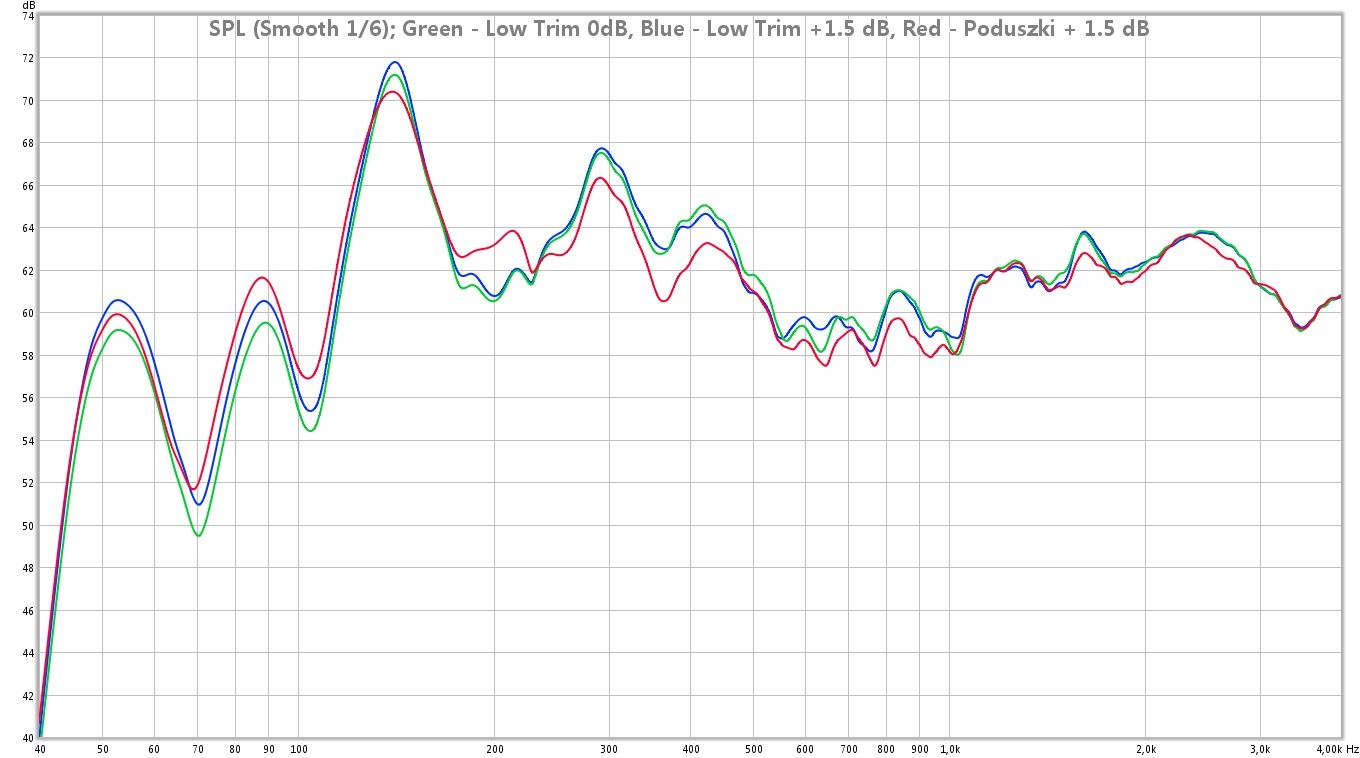This screenshot has width=1360, height=758.
Task: Select the 90 label on the frequency axis
Action: coord(268,749)
